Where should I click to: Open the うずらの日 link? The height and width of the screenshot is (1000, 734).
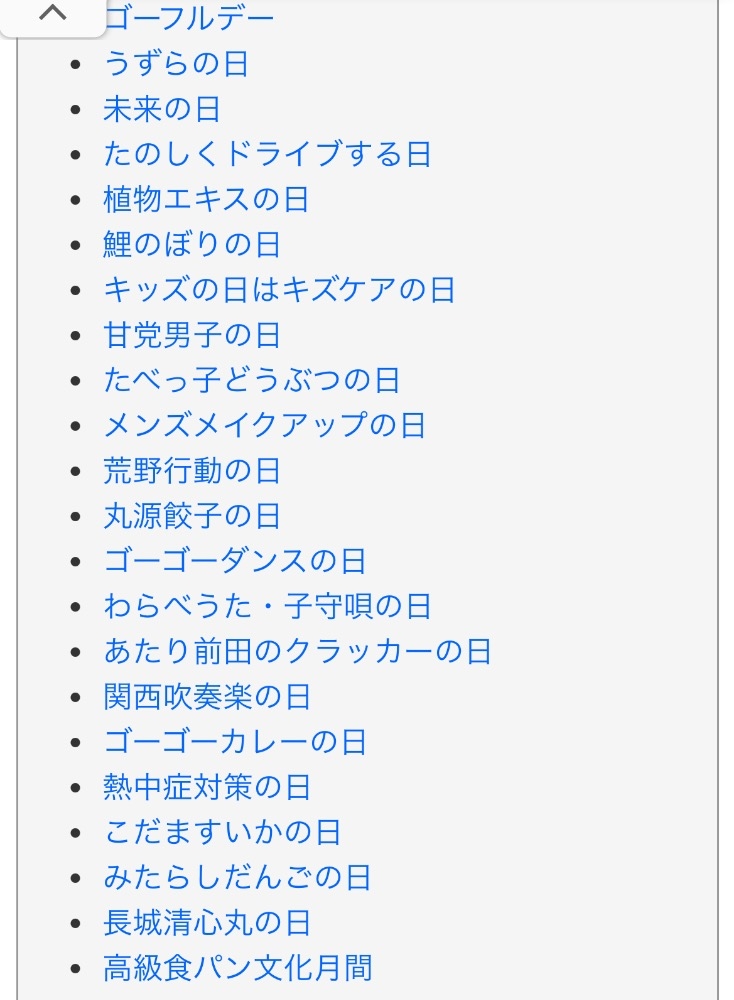coord(176,64)
